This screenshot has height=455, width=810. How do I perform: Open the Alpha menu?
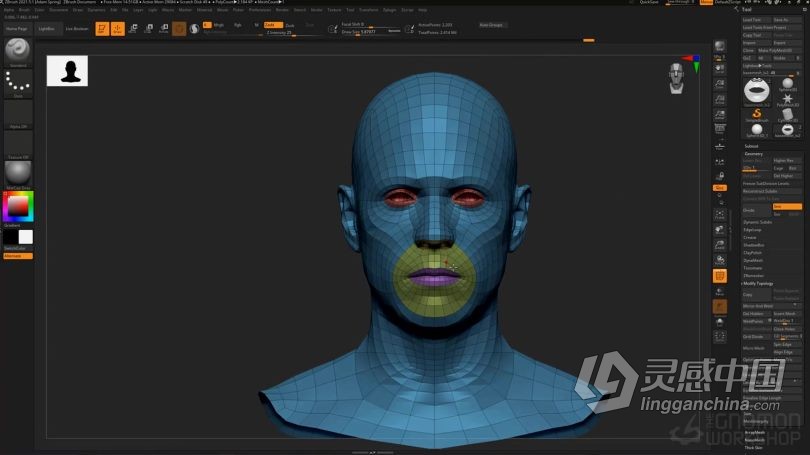pyautogui.click(x=9, y=10)
